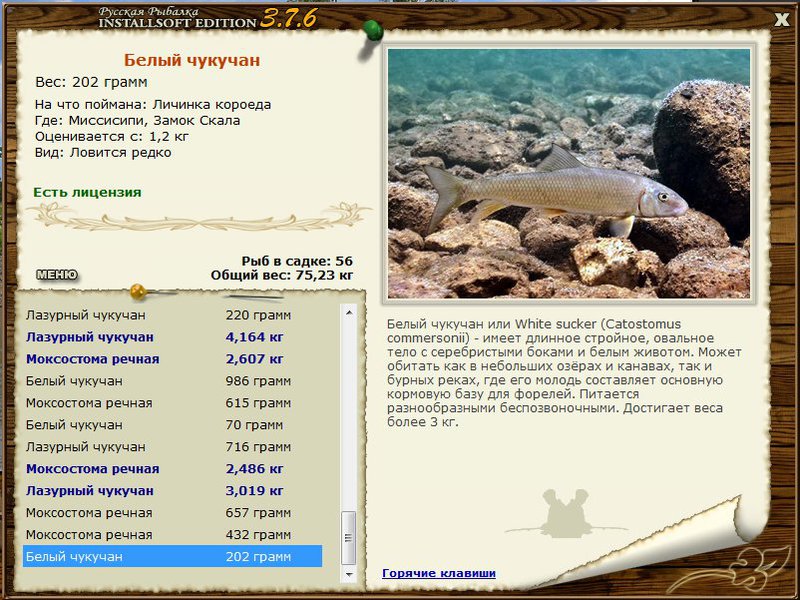Screen dimensions: 800x600
Task: Select the Лазурный чукучан 4,164 кг row
Action: coord(172,337)
